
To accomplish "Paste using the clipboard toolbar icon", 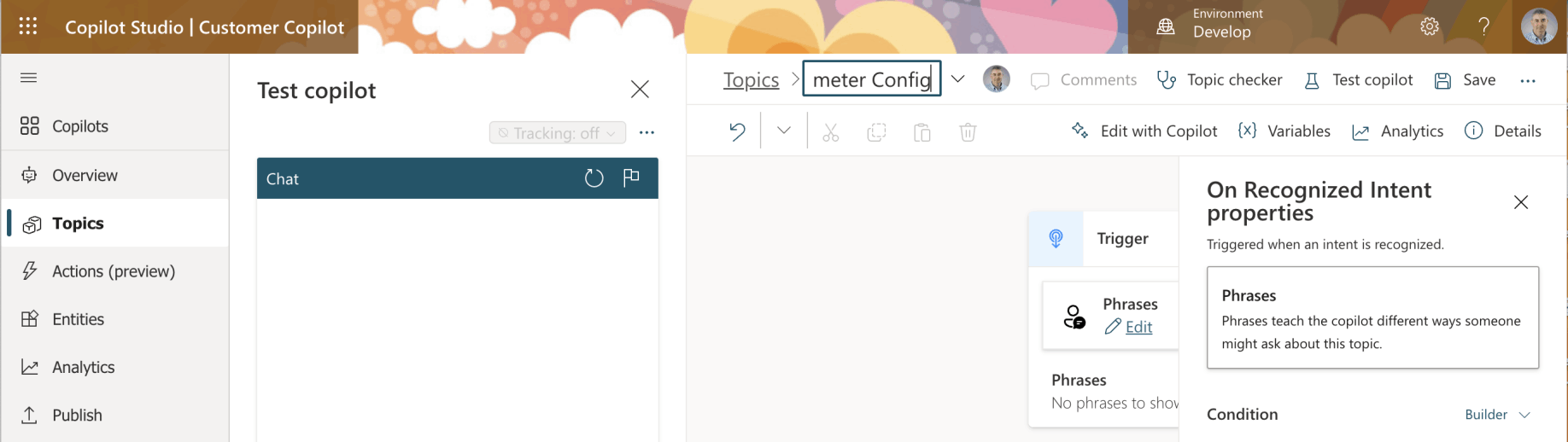I will 922,132.
